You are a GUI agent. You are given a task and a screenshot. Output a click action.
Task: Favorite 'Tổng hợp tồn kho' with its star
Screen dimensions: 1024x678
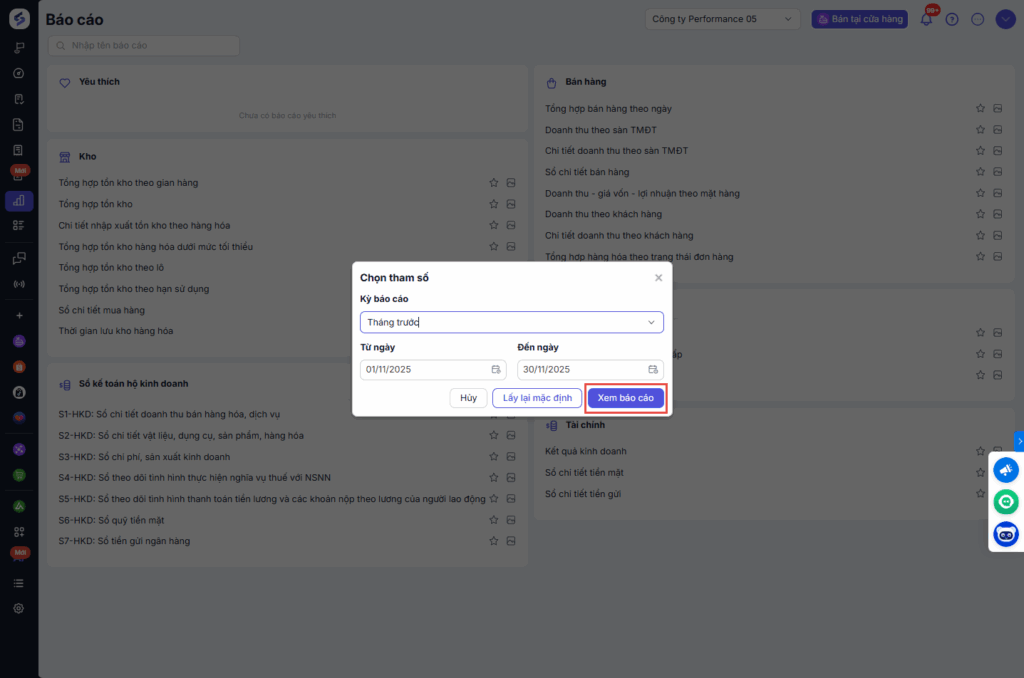tap(493, 204)
